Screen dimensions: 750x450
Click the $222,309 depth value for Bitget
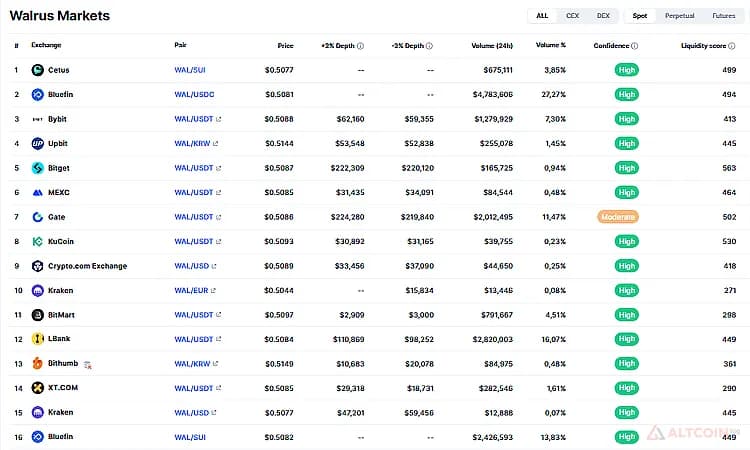(347, 168)
